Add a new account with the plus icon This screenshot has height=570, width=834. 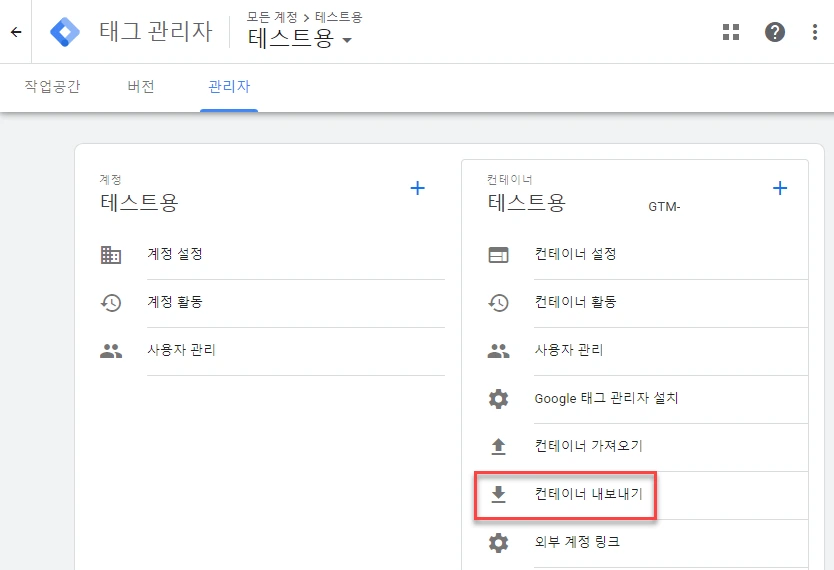(x=418, y=188)
